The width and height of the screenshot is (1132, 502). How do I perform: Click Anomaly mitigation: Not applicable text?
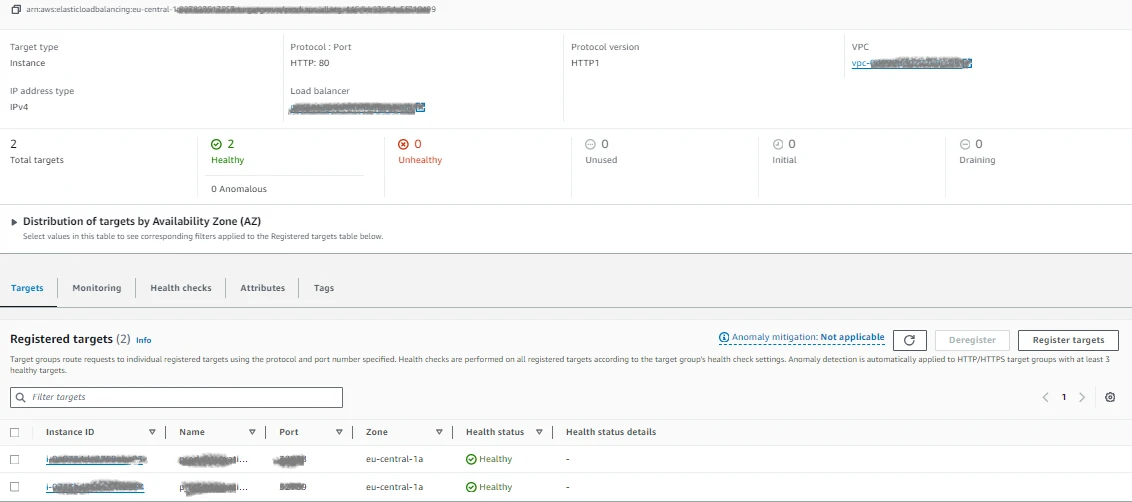[808, 337]
